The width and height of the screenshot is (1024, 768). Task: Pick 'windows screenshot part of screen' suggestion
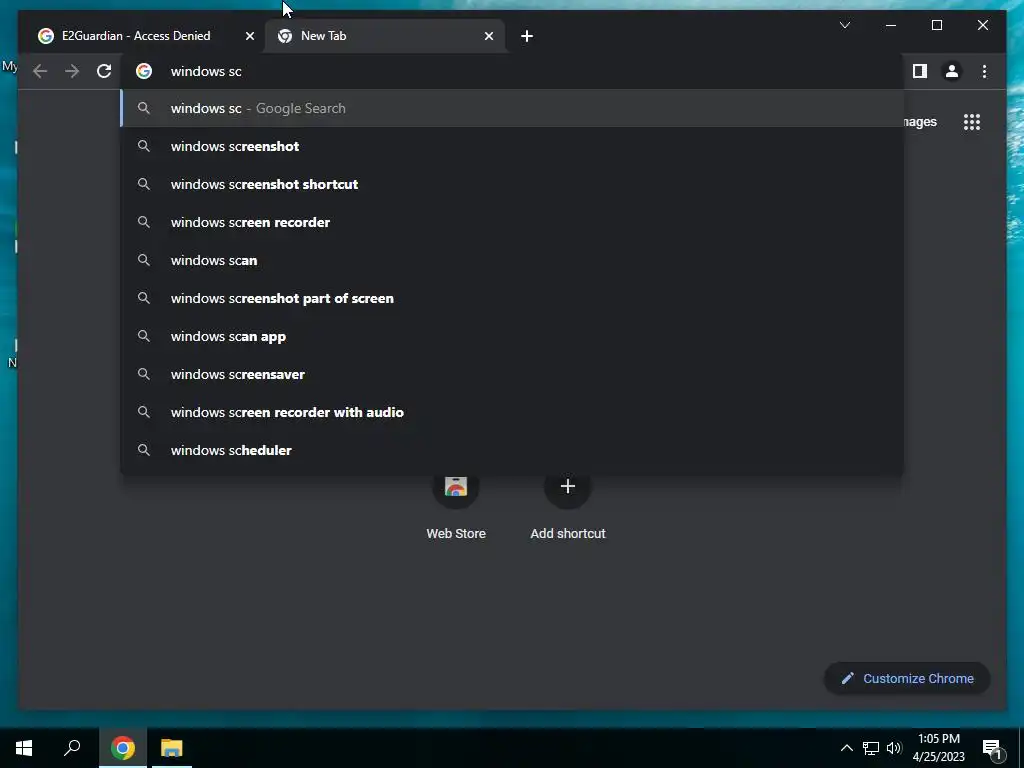pos(512,298)
